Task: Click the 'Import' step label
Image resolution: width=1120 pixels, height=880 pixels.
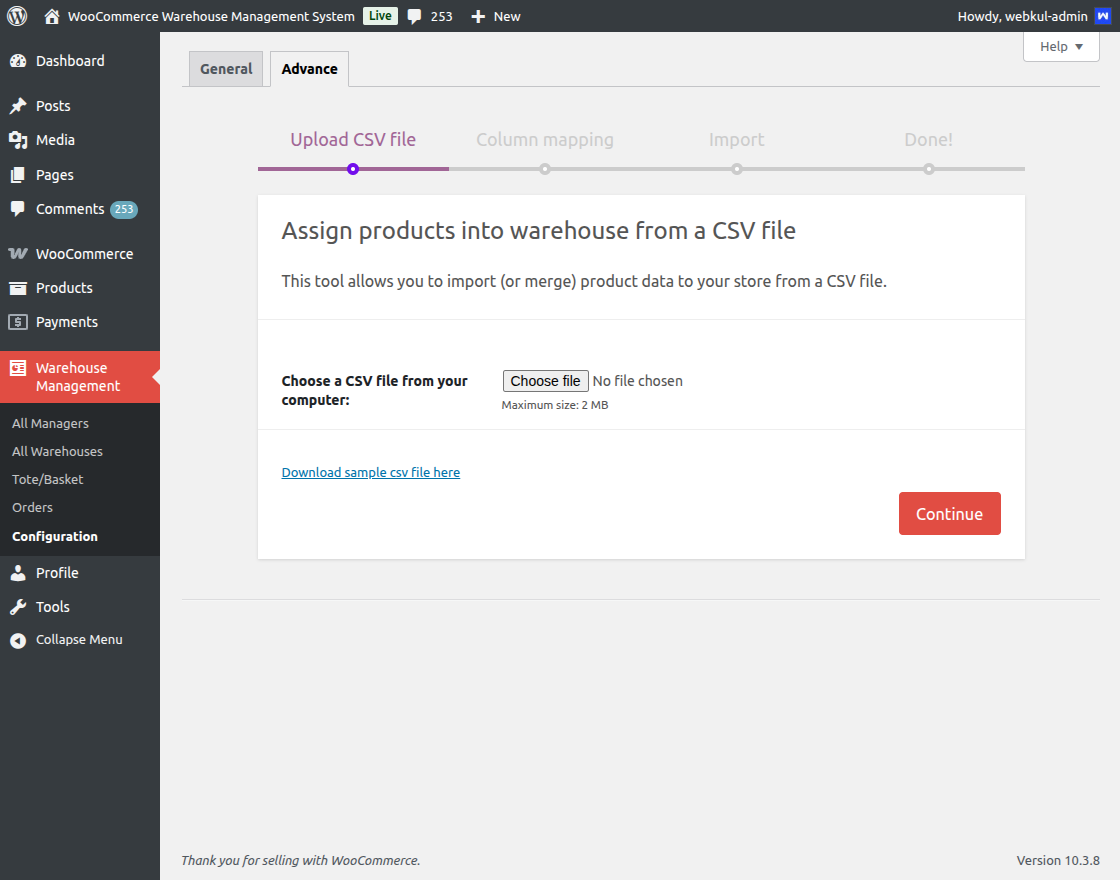Action: click(x=736, y=140)
